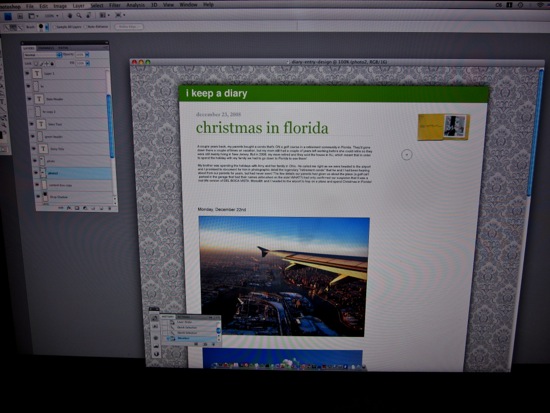Click the lock transparent pixels icon
The width and height of the screenshot is (550, 413).
coord(36,64)
